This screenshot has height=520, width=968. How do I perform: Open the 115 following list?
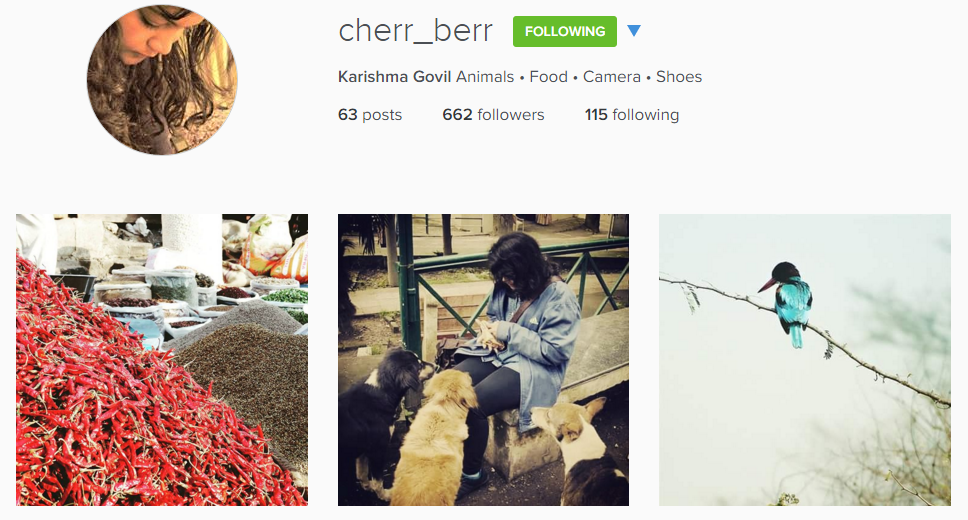point(632,115)
